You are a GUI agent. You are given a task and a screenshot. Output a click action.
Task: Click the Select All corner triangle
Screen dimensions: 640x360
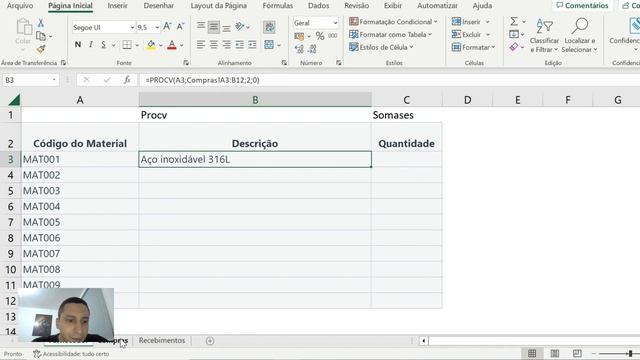tap(14, 100)
